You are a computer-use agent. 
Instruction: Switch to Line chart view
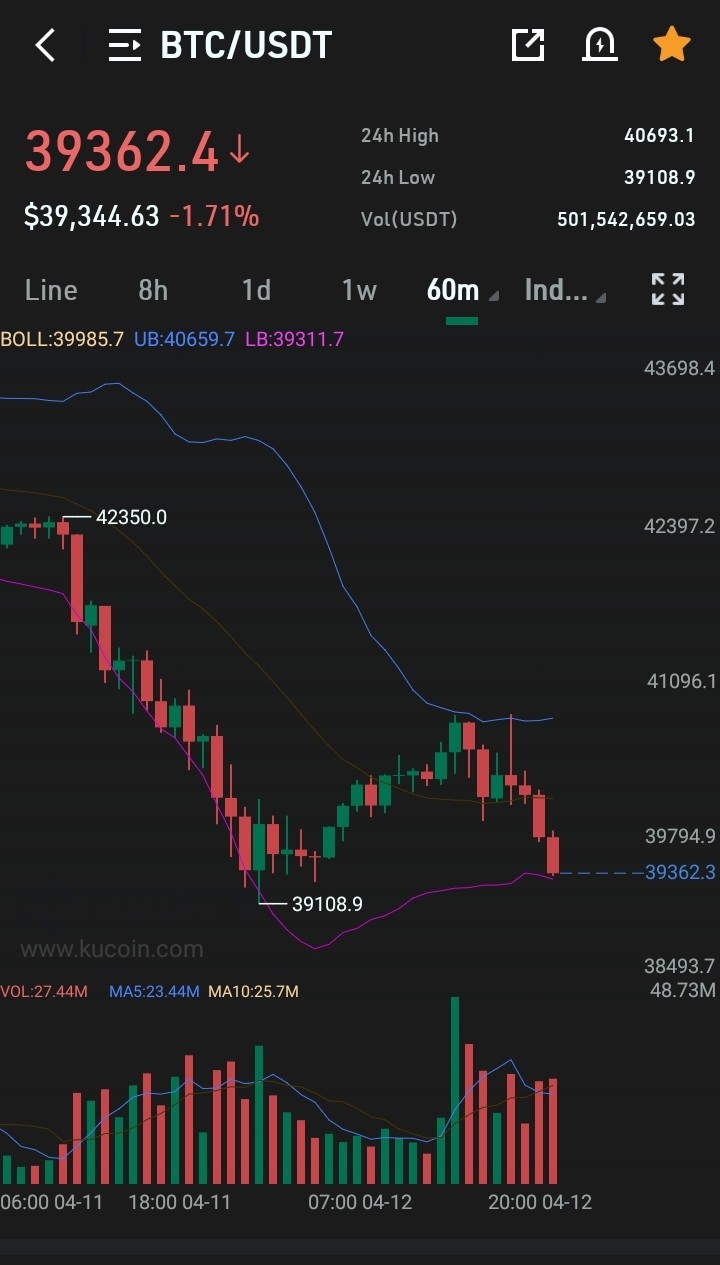pyautogui.click(x=51, y=290)
